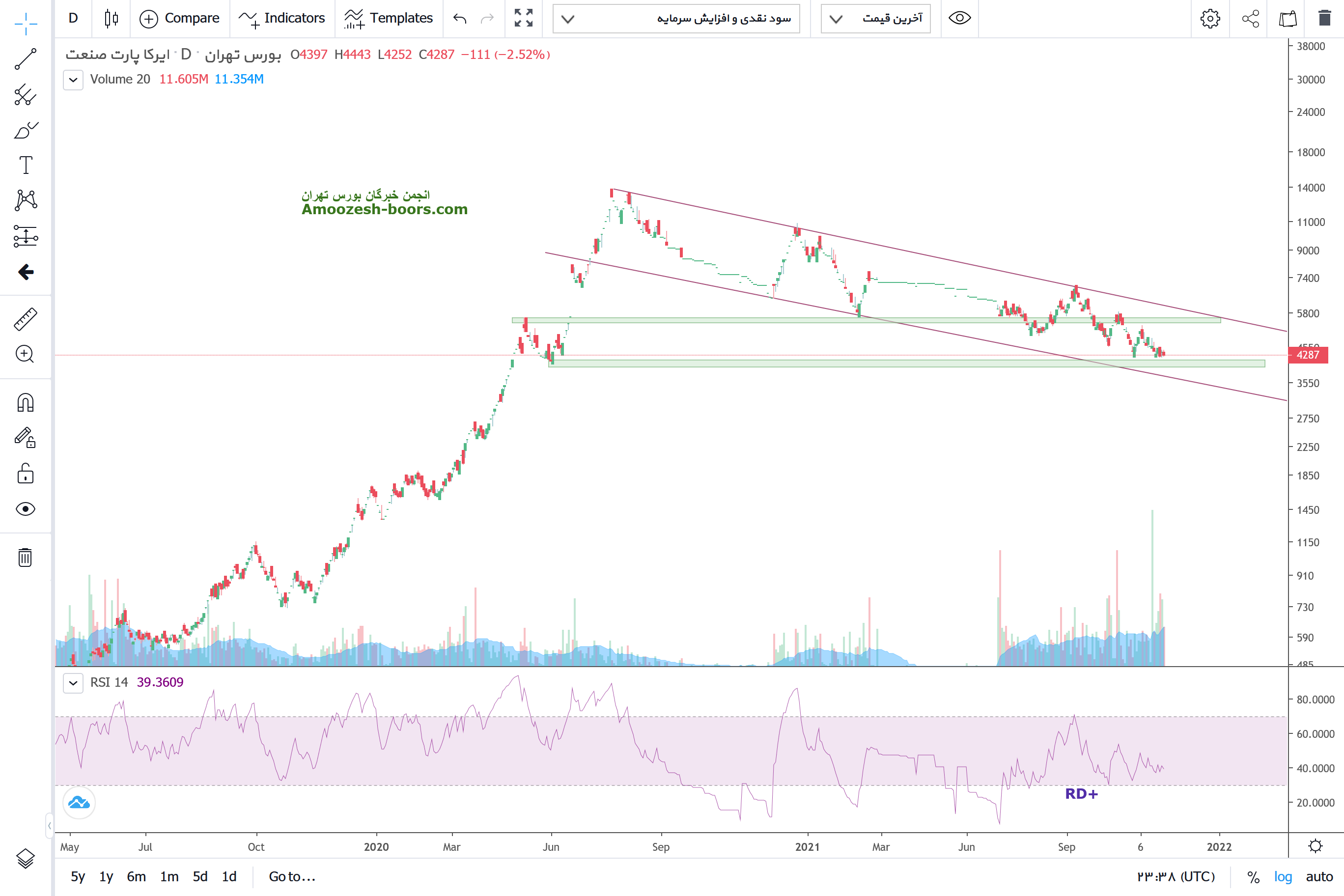Click the Go to… date option
The width and height of the screenshot is (1344, 896).
point(292,876)
